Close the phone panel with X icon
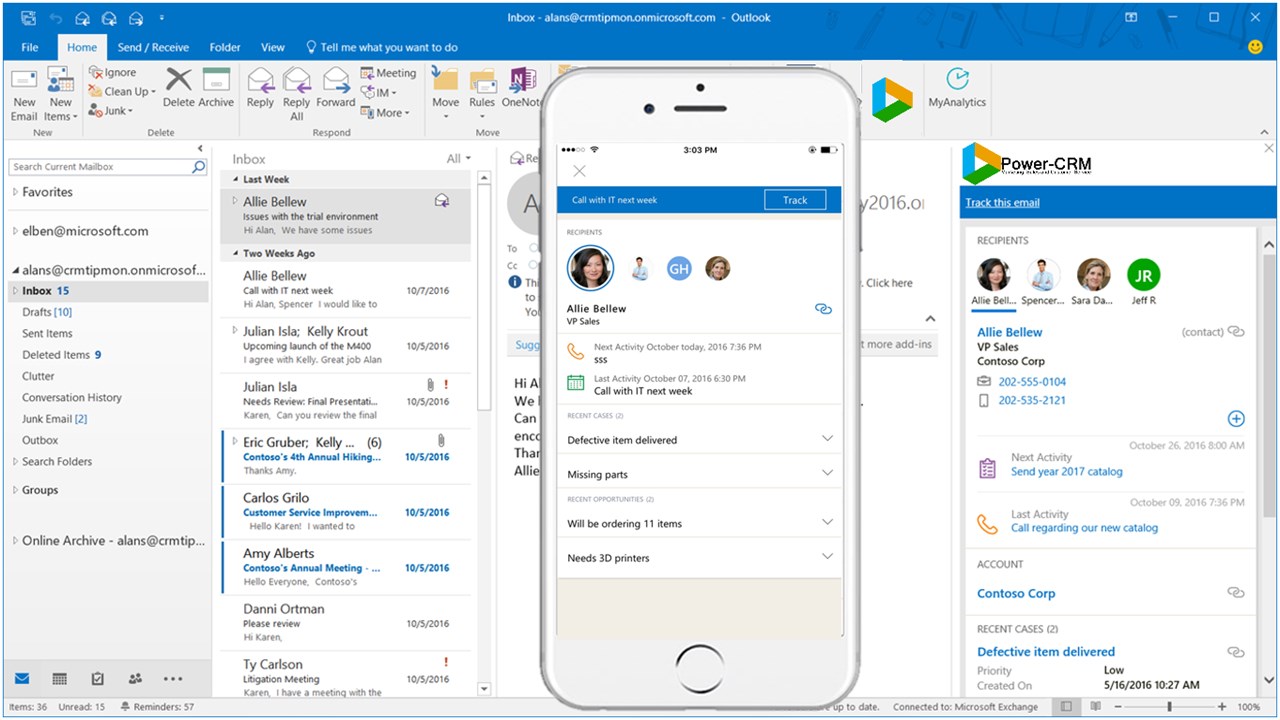Screen dimensions: 1280x720 point(579,171)
